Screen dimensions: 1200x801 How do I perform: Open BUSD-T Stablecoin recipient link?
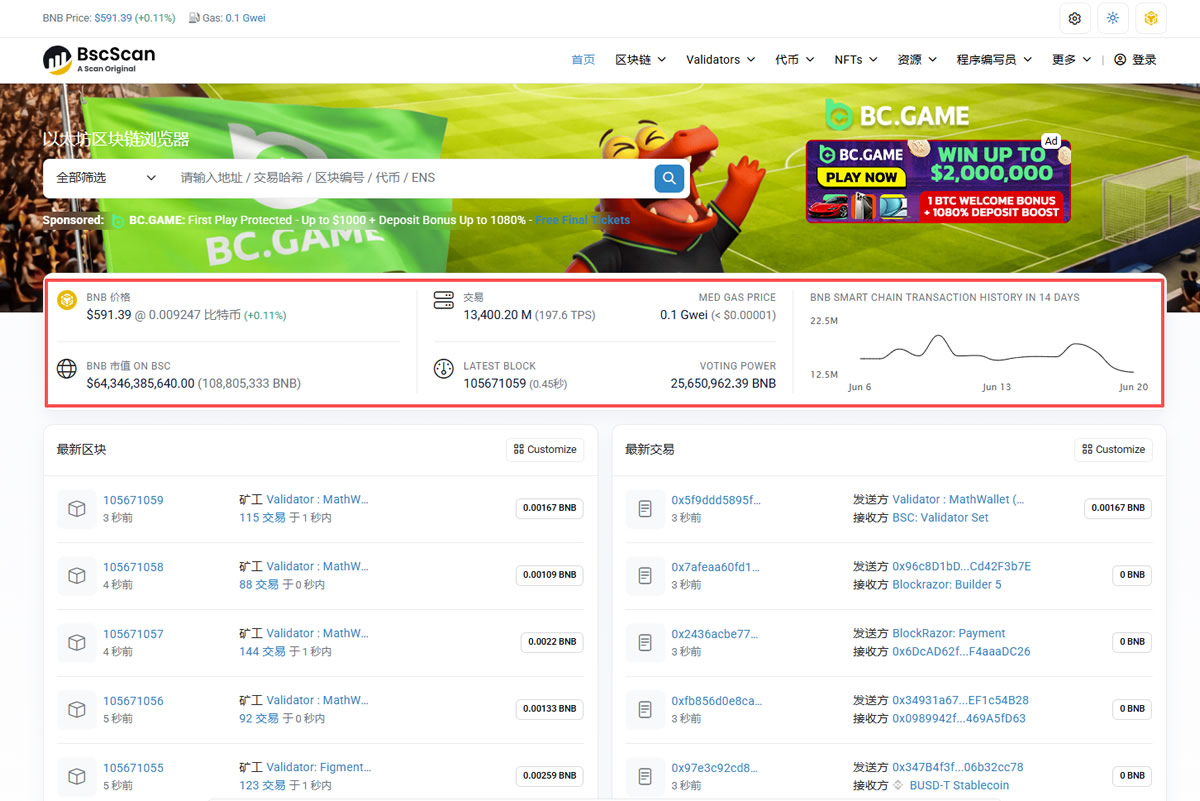(959, 786)
